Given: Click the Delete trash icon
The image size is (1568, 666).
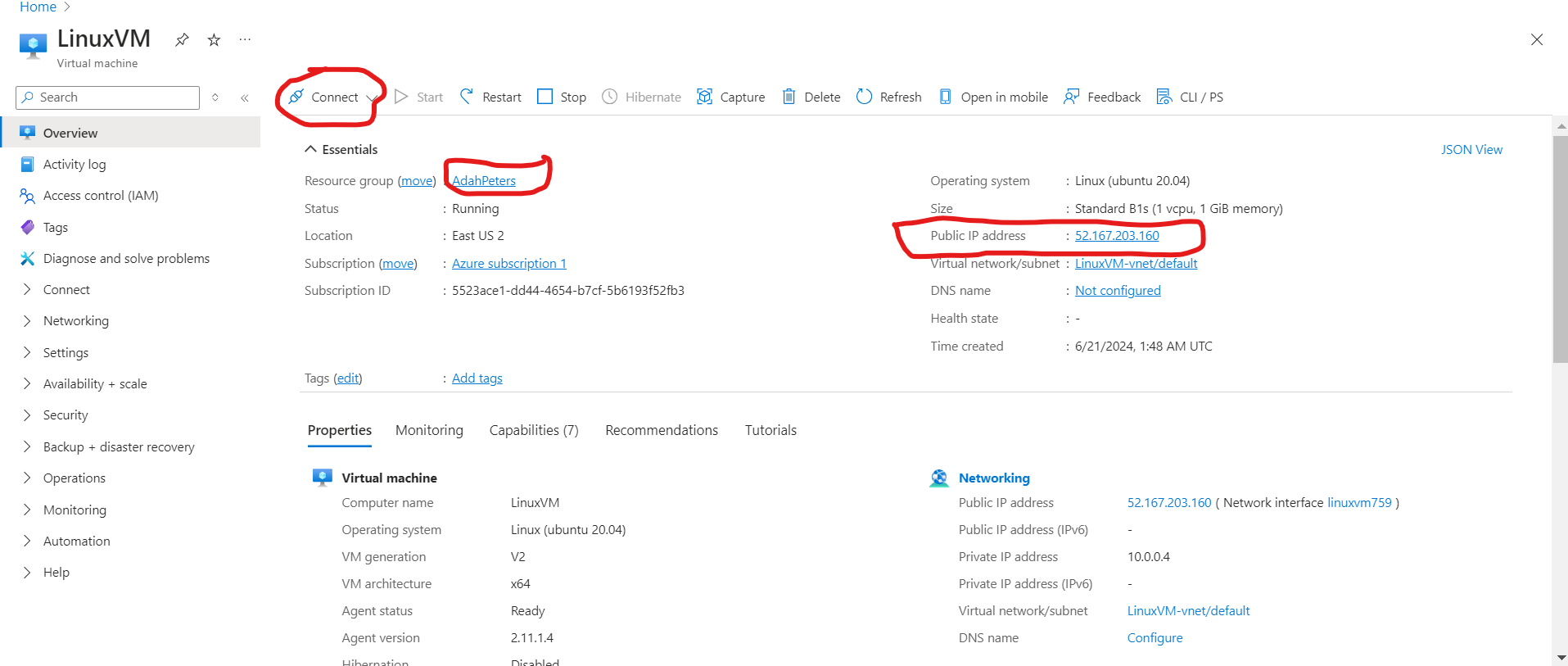Looking at the screenshot, I should (789, 97).
